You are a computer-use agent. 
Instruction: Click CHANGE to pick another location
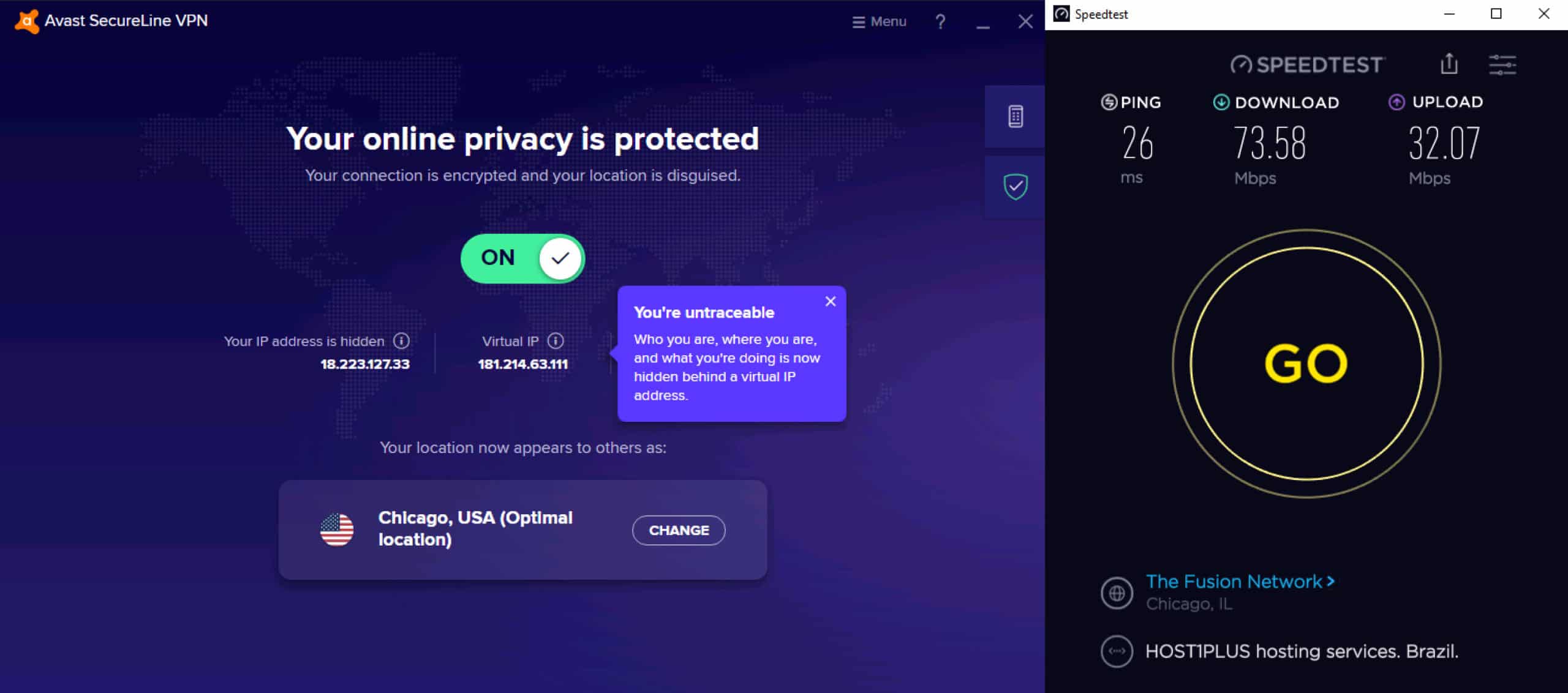[x=679, y=530]
